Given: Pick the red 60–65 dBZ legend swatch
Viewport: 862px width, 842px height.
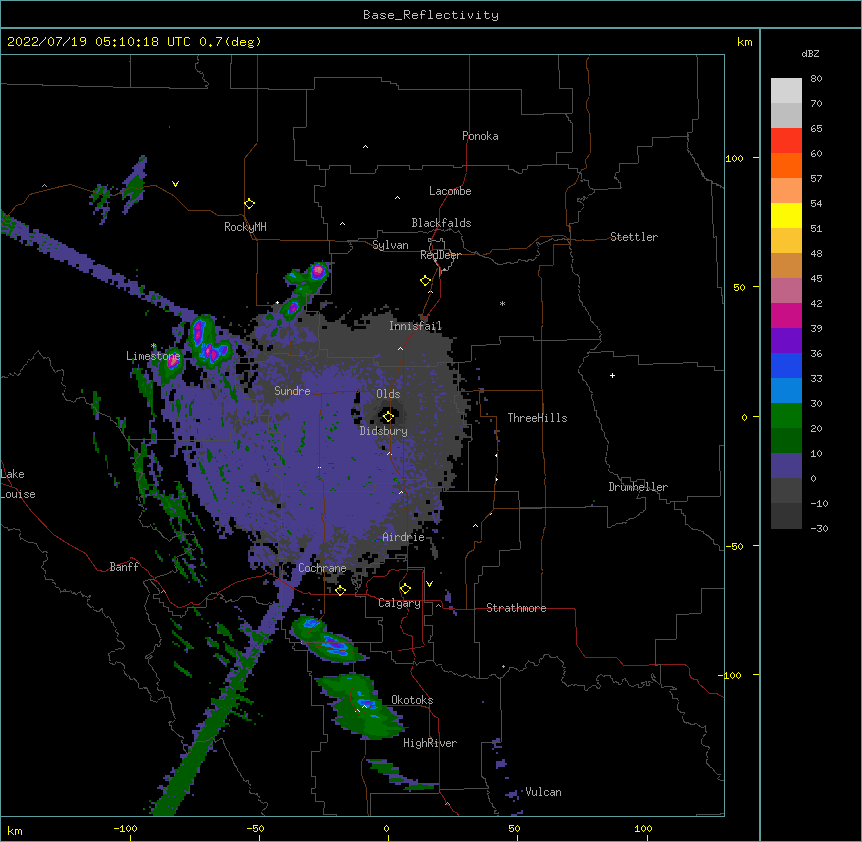Looking at the screenshot, I should 786,141.
